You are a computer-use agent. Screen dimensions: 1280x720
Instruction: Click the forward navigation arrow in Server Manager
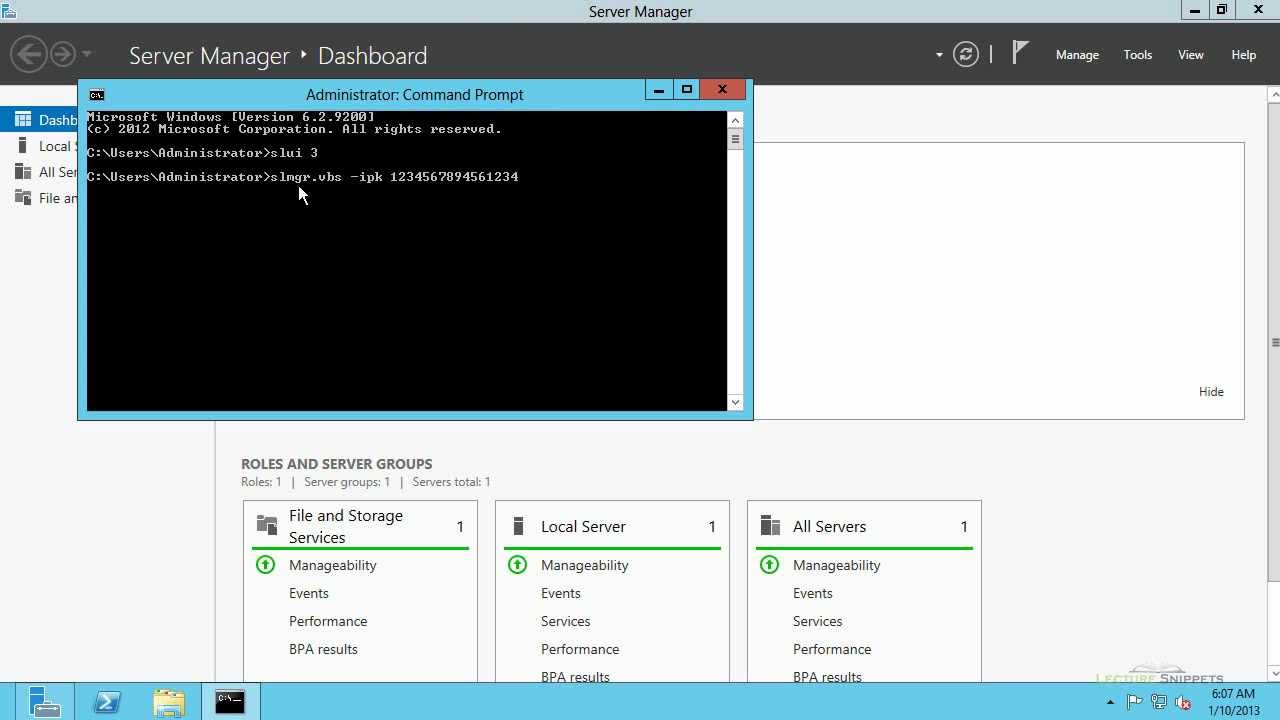click(63, 54)
